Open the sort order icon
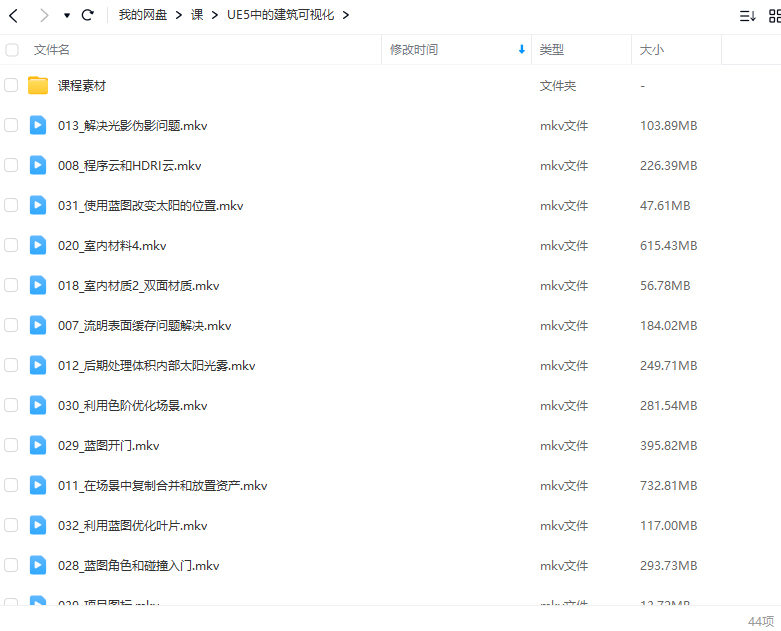 (x=746, y=16)
